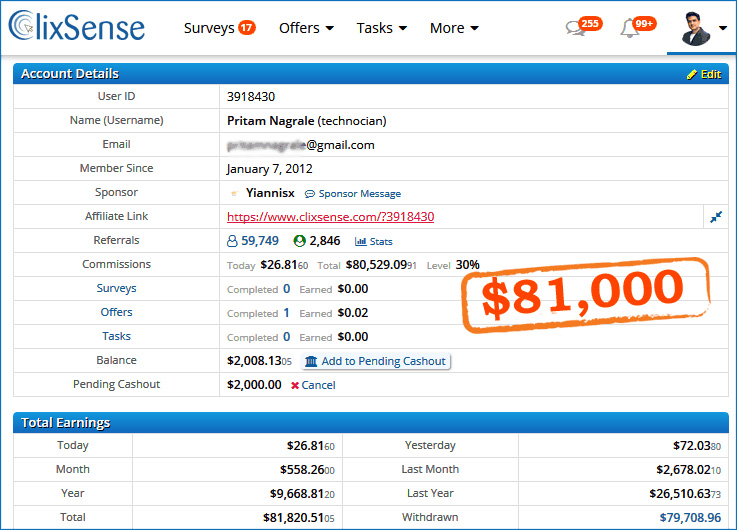This screenshot has height=530, width=737.
Task: Click the Account Details panel header
Action: (x=371, y=74)
